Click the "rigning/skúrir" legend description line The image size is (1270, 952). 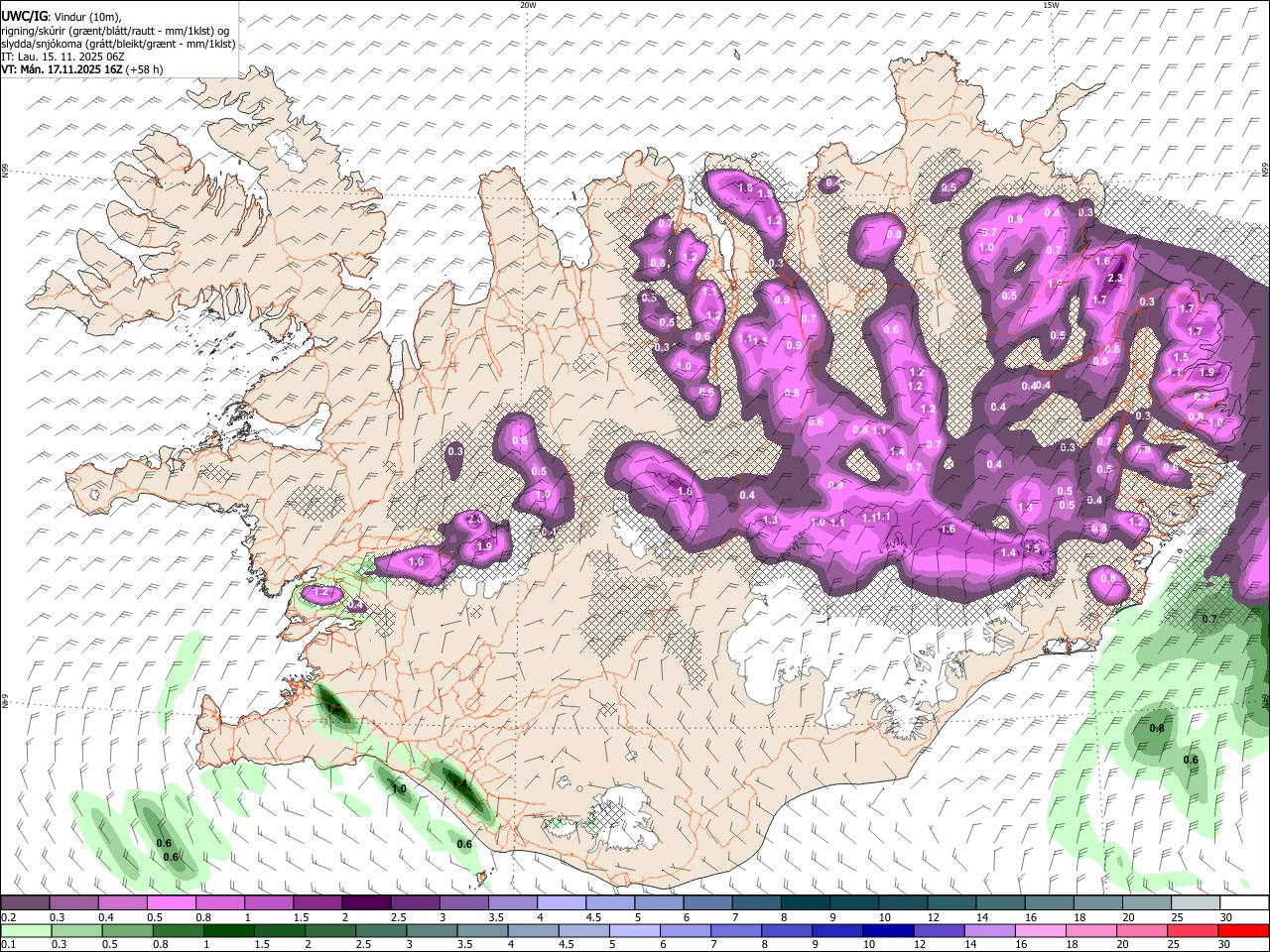pos(115,31)
